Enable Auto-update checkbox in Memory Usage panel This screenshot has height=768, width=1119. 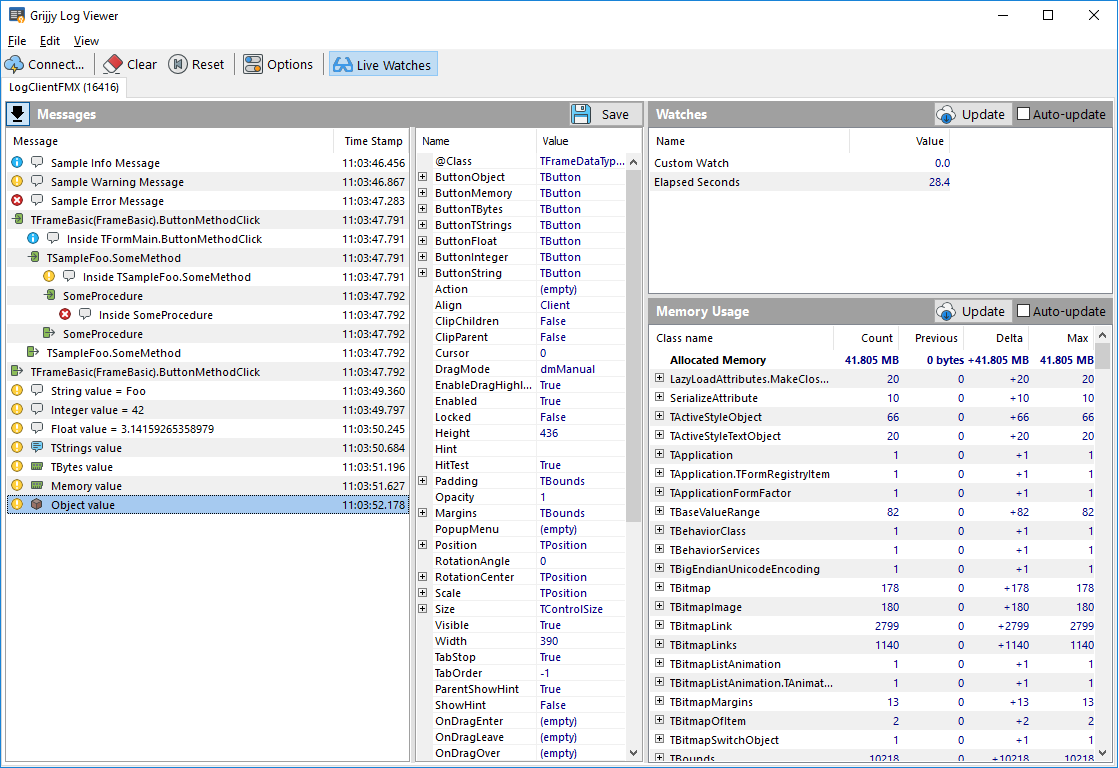pyautogui.click(x=1023, y=311)
